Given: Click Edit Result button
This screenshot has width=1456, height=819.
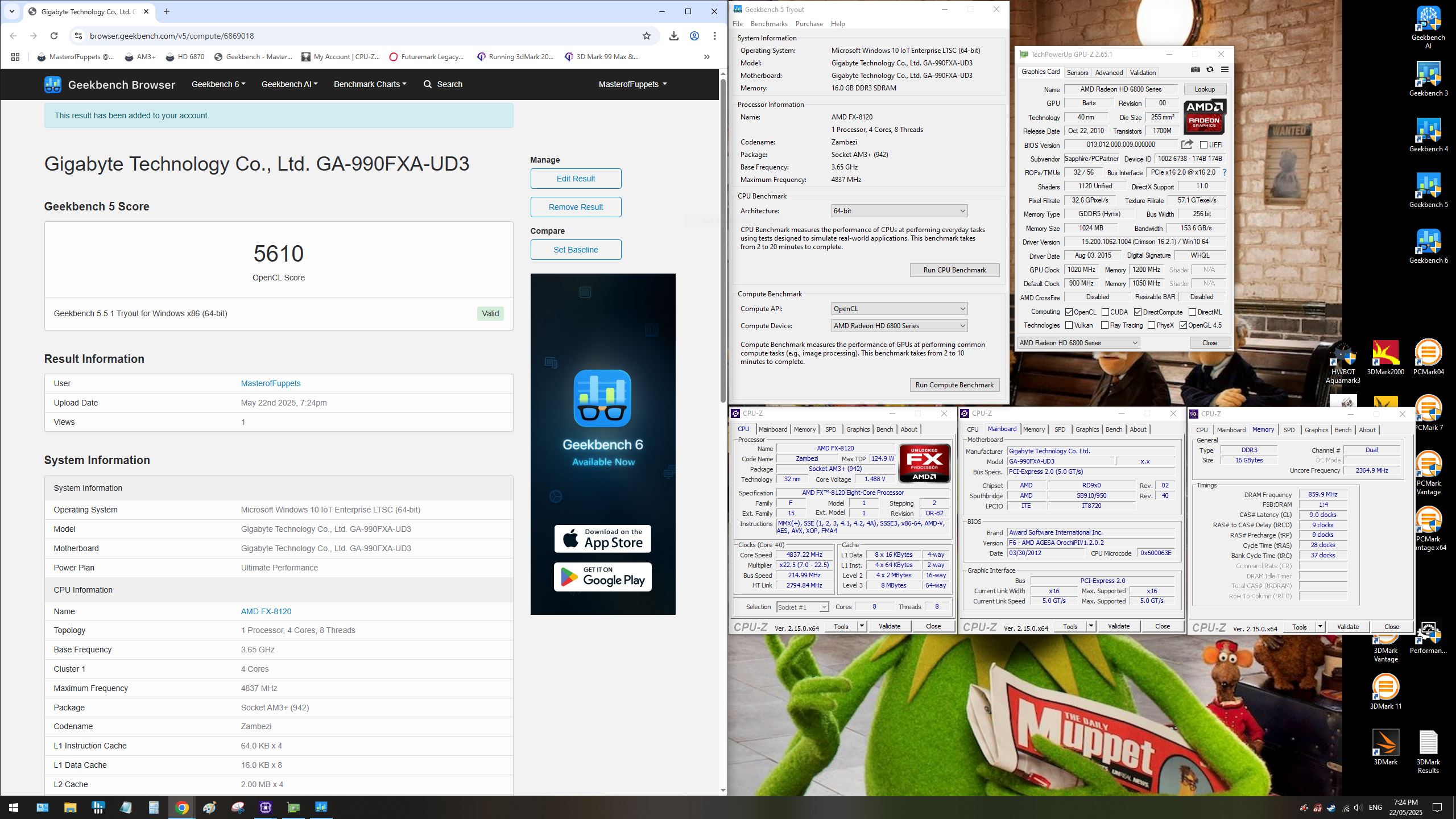Looking at the screenshot, I should (576, 179).
